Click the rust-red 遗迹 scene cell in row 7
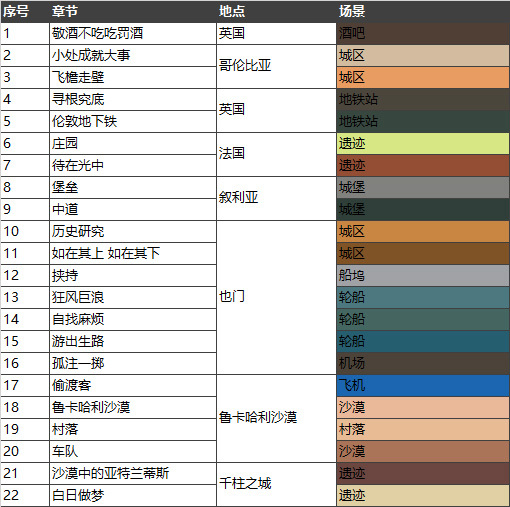Image resolution: width=510 pixels, height=507 pixels. point(423,165)
